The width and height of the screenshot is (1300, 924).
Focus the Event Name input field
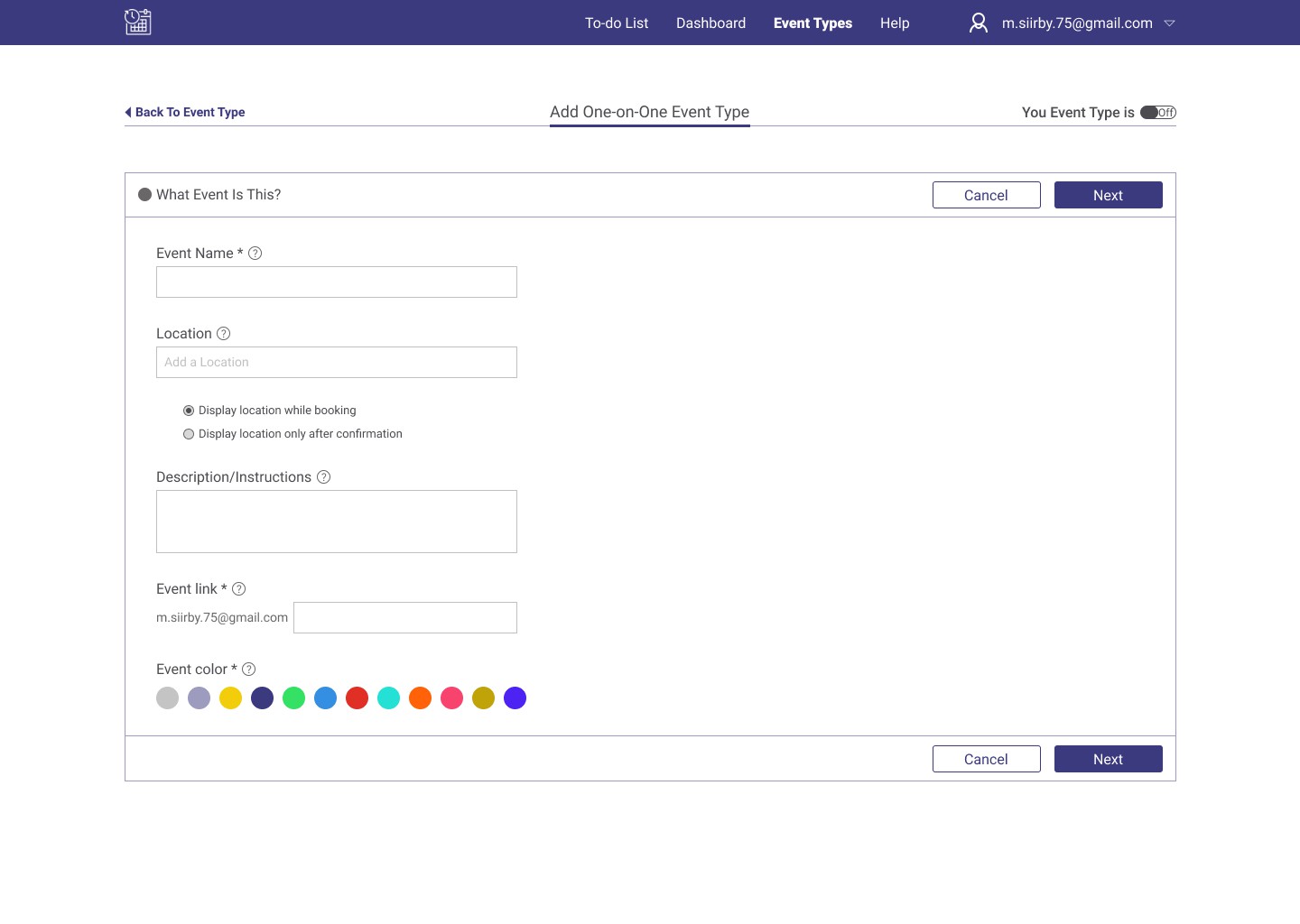click(x=337, y=282)
